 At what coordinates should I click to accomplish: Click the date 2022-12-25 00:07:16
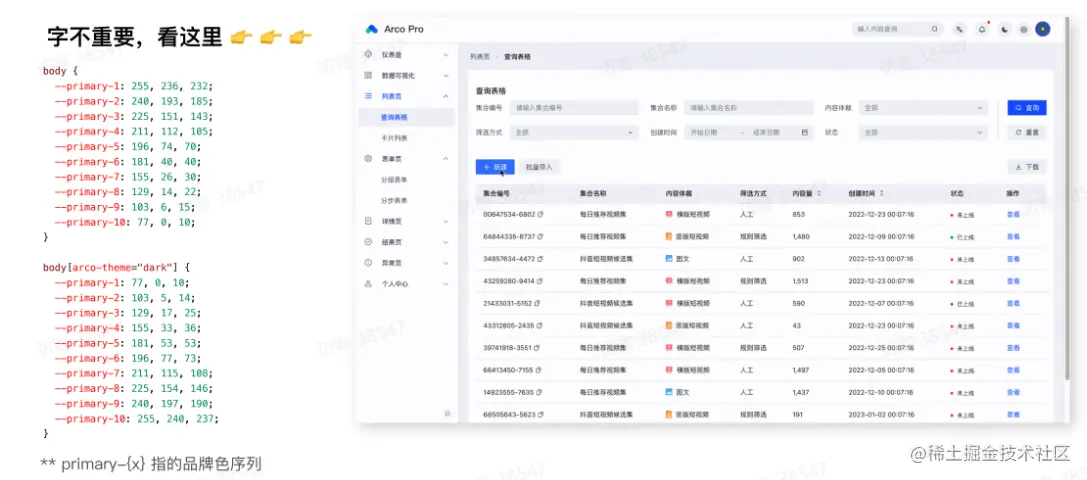(x=880, y=348)
